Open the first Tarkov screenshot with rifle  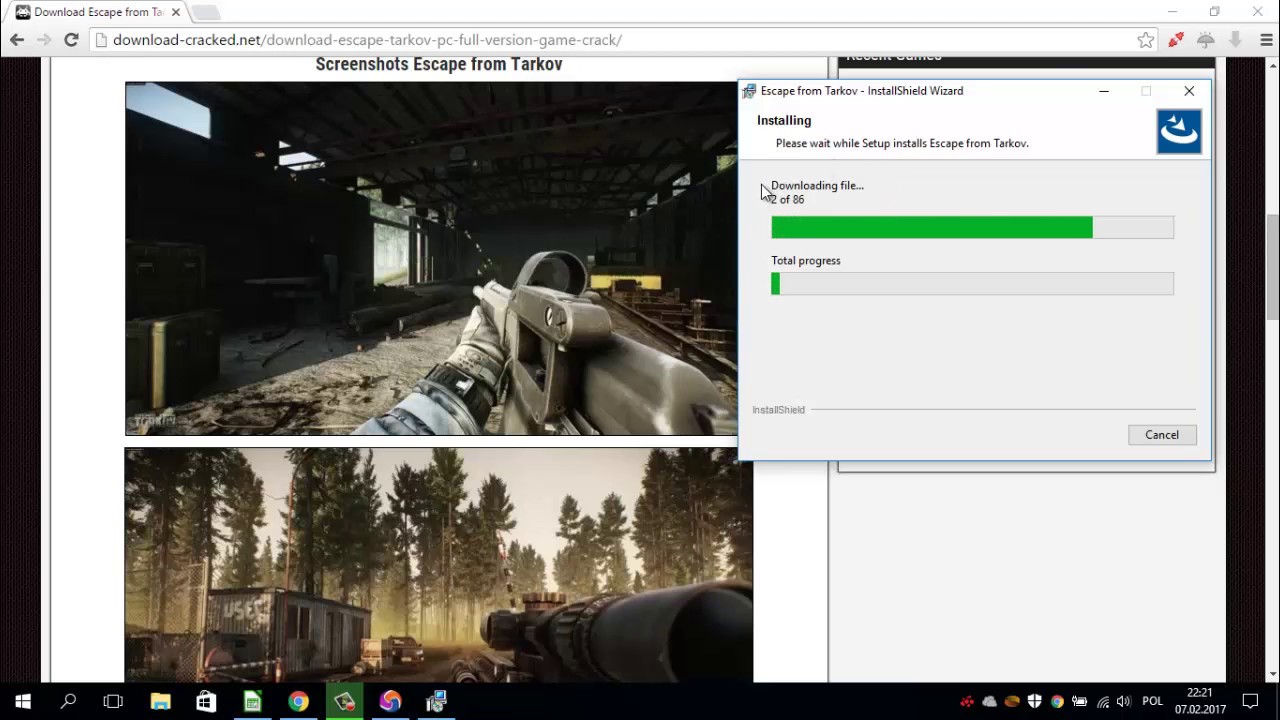pos(431,258)
